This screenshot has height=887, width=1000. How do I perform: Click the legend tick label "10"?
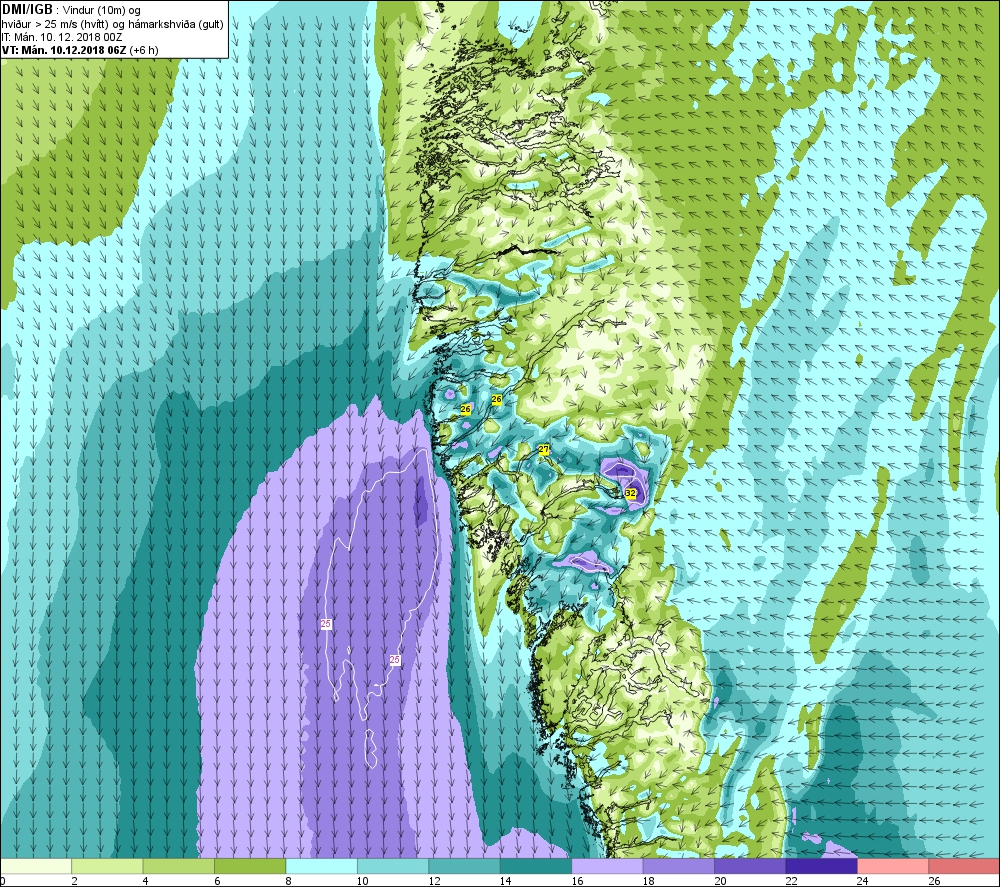(362, 881)
